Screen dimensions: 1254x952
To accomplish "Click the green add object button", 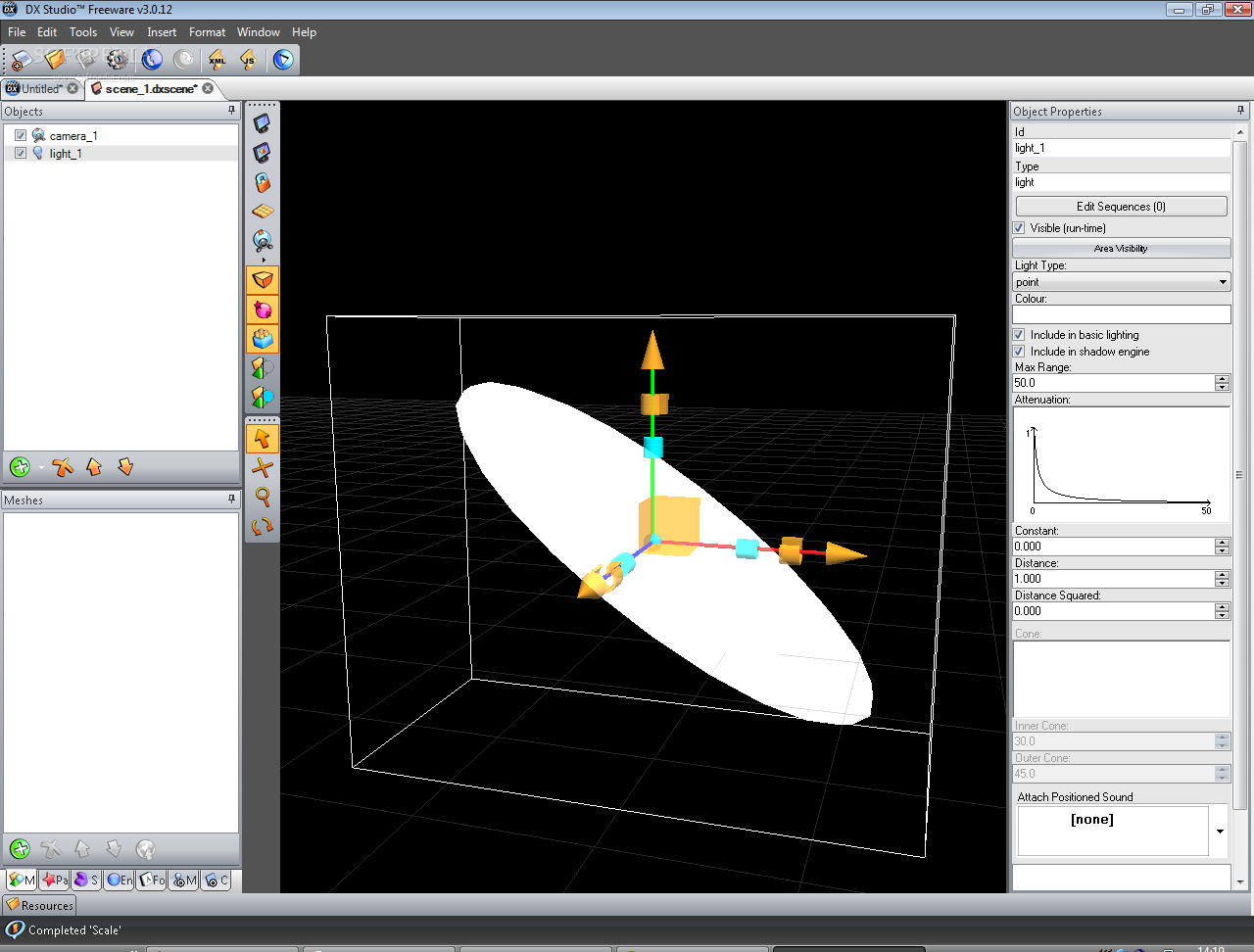I will tap(20, 467).
